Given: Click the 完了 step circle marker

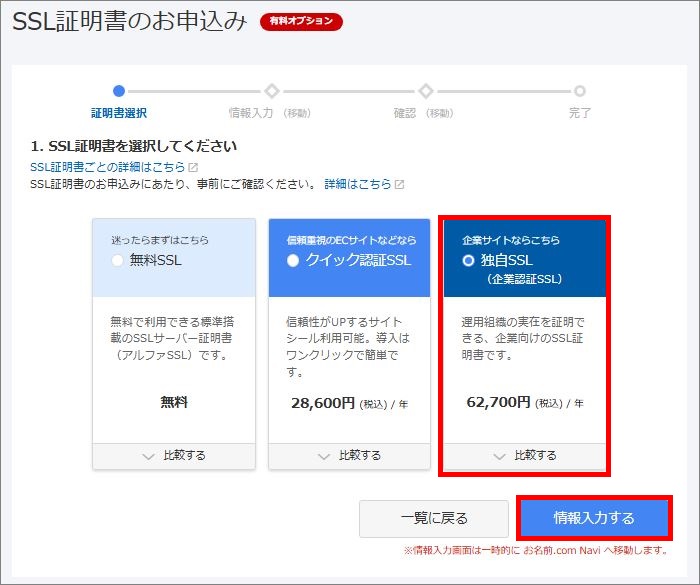Looking at the screenshot, I should tap(580, 91).
